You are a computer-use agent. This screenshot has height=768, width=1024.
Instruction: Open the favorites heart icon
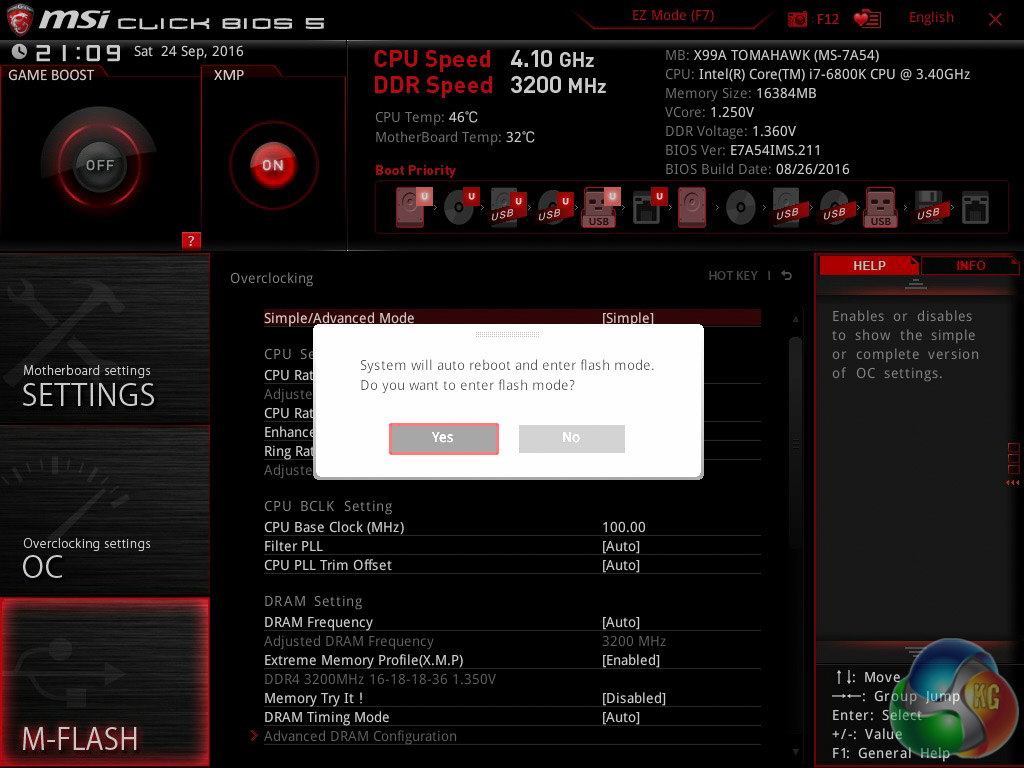pos(867,19)
